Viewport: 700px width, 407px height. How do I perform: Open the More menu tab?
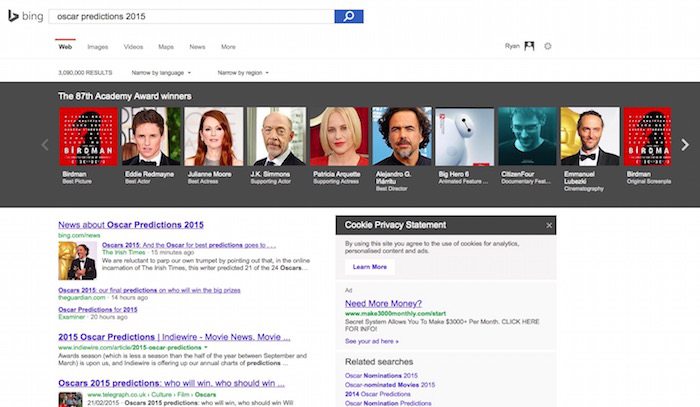(228, 46)
